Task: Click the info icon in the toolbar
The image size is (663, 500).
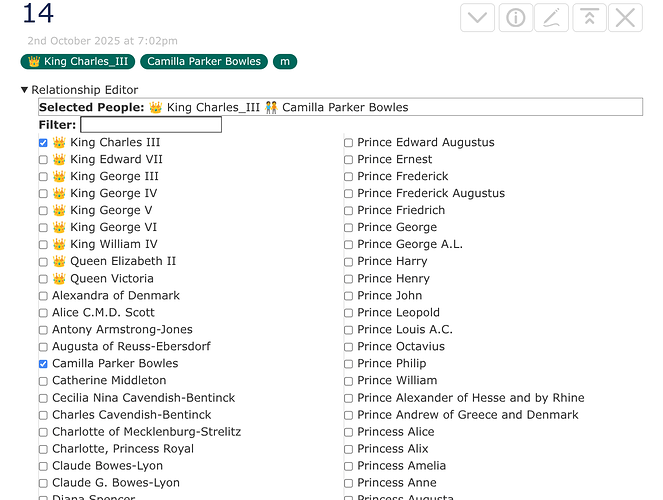Action: [515, 17]
